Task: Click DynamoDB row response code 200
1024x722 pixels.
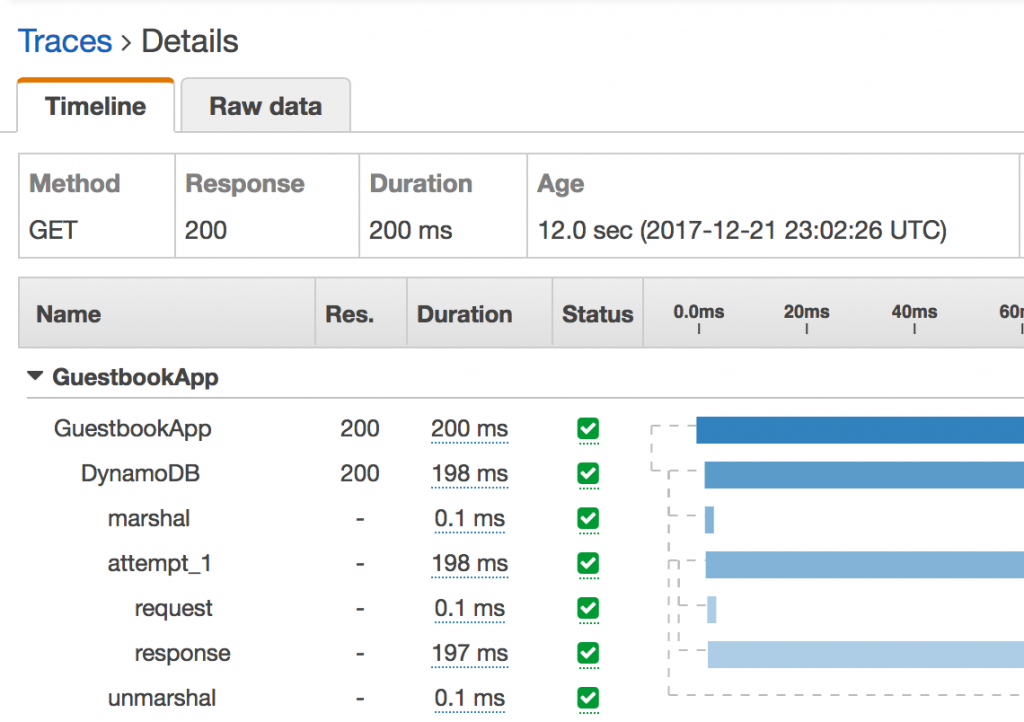Action: (x=360, y=473)
